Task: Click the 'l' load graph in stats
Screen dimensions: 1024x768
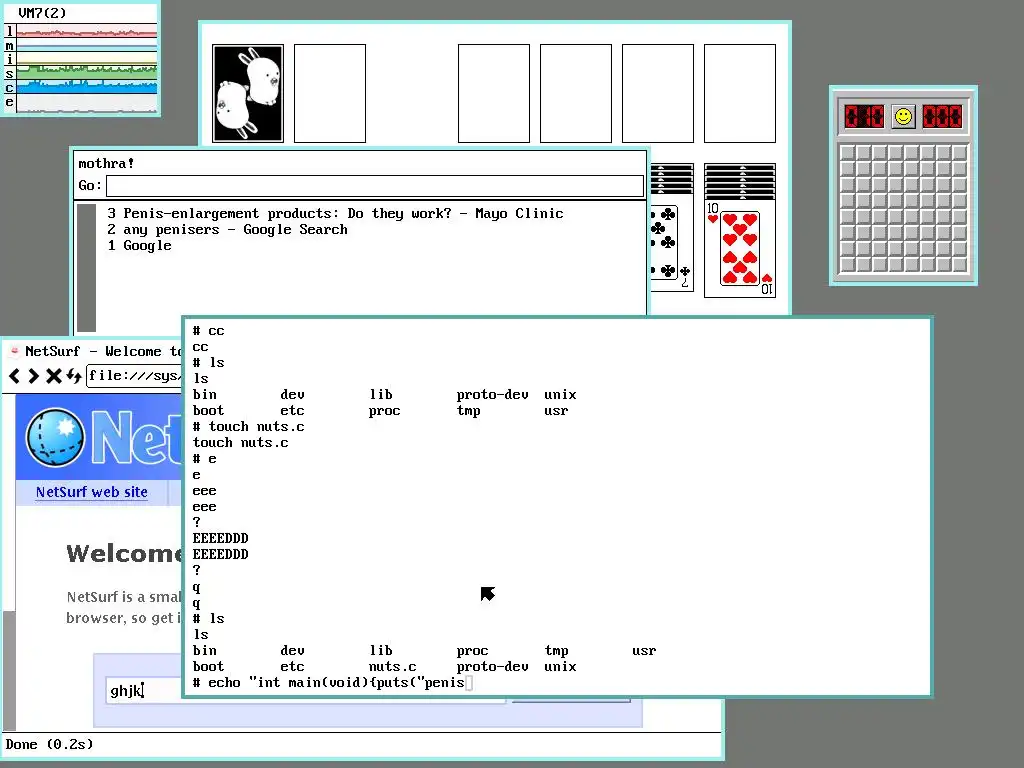Action: [x=86, y=31]
